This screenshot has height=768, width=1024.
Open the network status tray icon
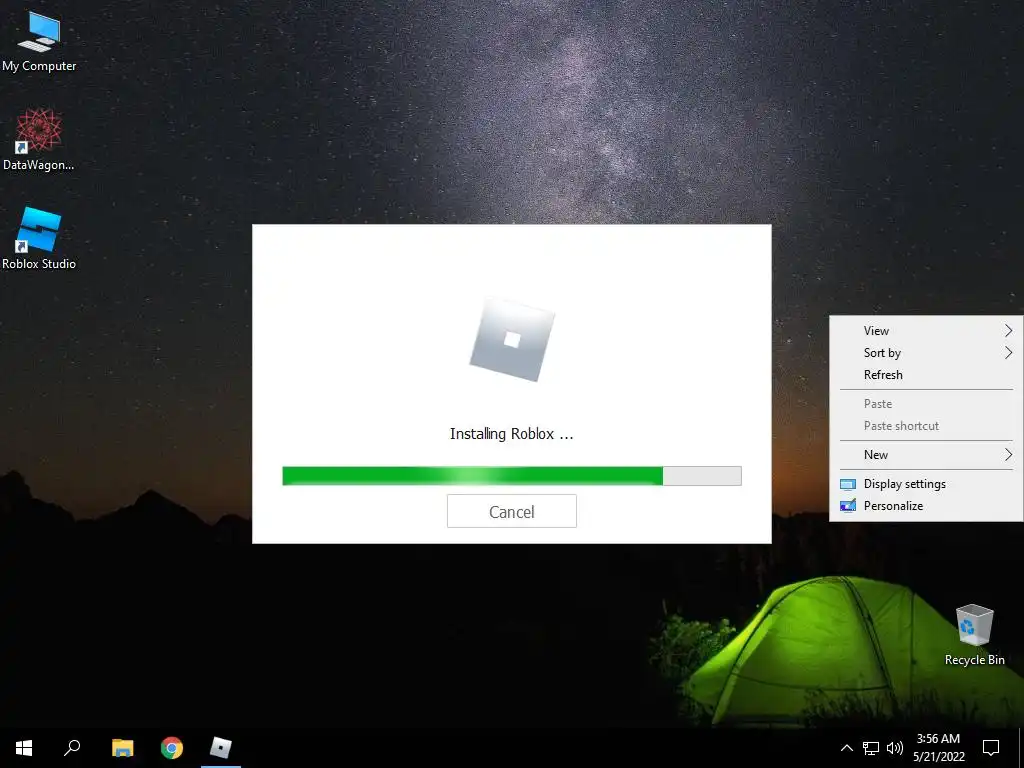pos(871,748)
